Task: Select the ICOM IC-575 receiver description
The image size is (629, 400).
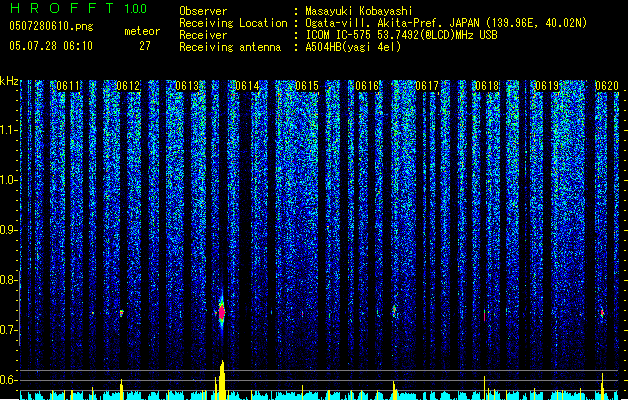Action: click(402, 35)
